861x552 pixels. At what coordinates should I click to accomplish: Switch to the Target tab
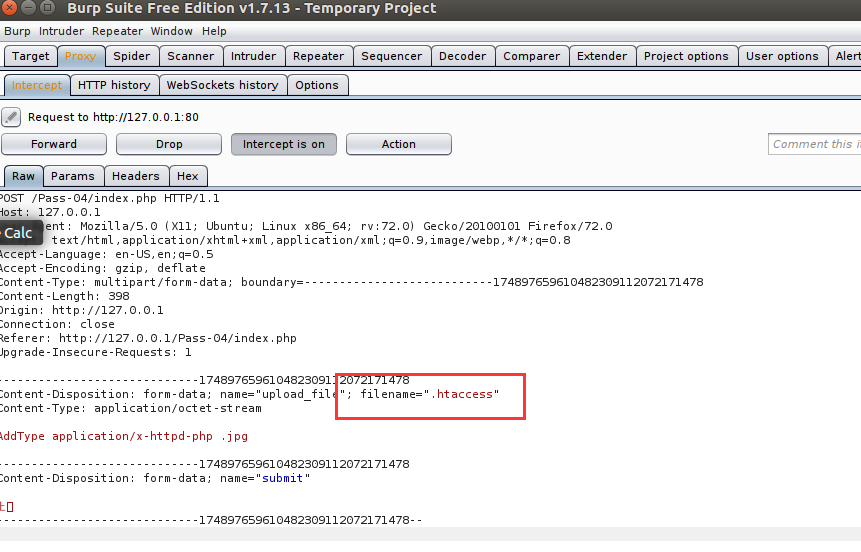click(30, 56)
